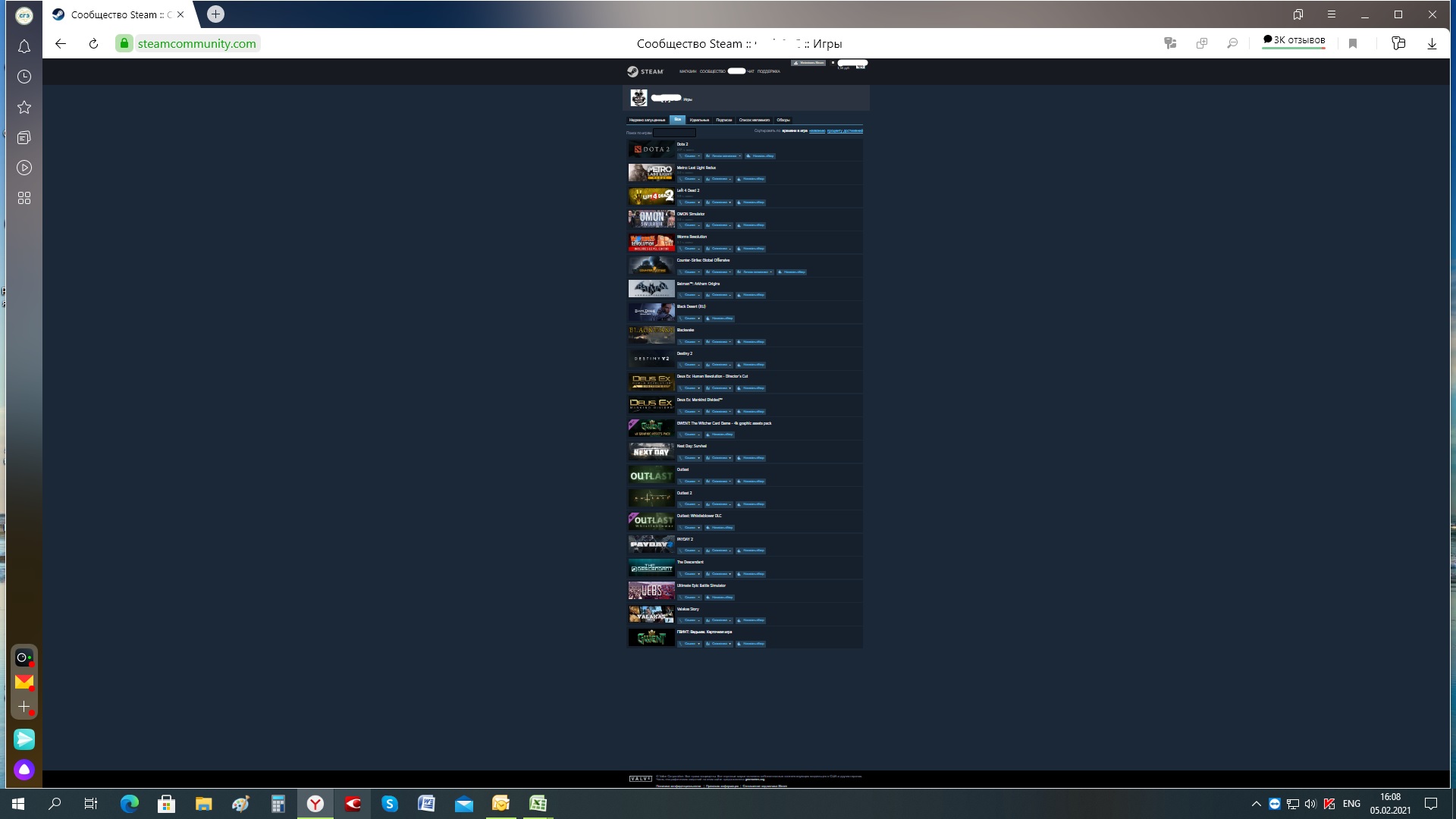Image resolution: width=1456 pixels, height=819 pixels.
Task: Open the Обзоры tab
Action: point(783,120)
